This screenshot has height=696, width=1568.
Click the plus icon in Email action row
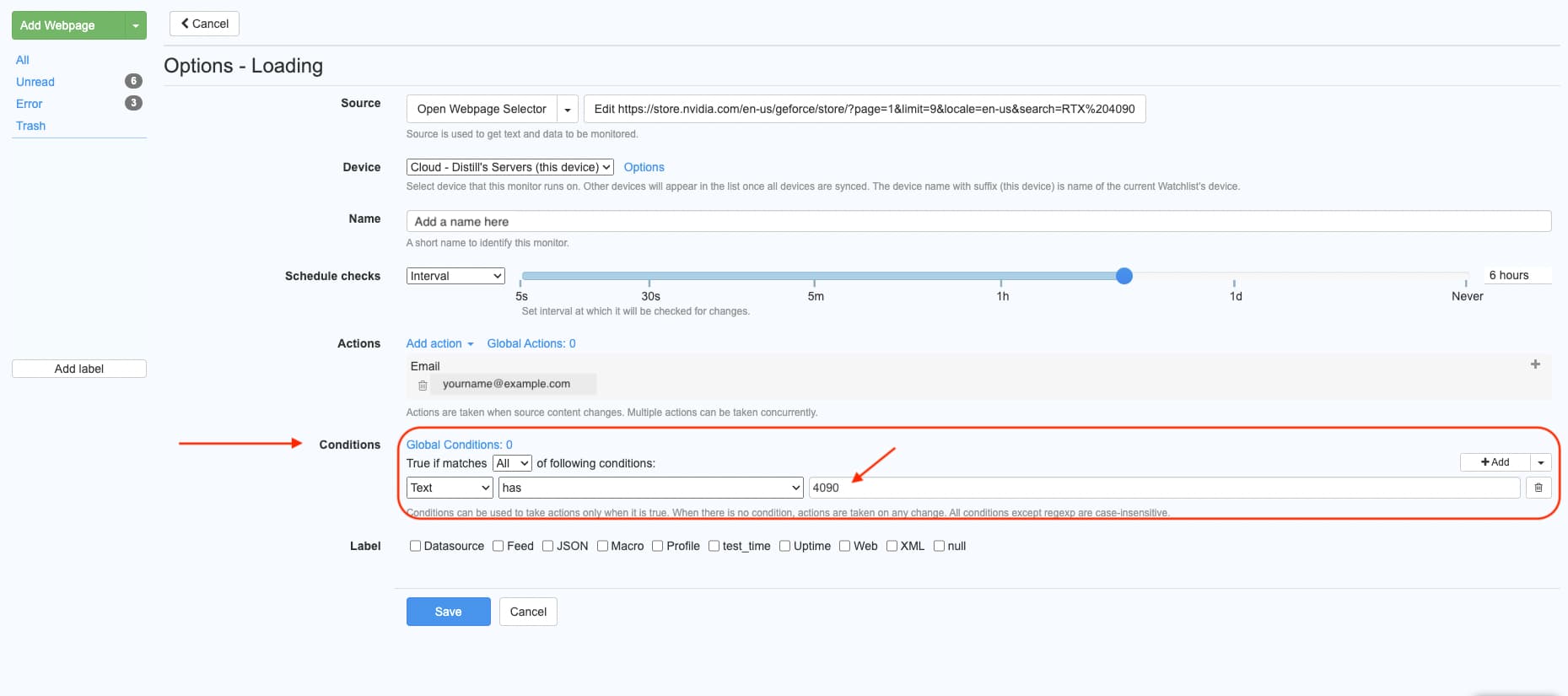(x=1534, y=364)
